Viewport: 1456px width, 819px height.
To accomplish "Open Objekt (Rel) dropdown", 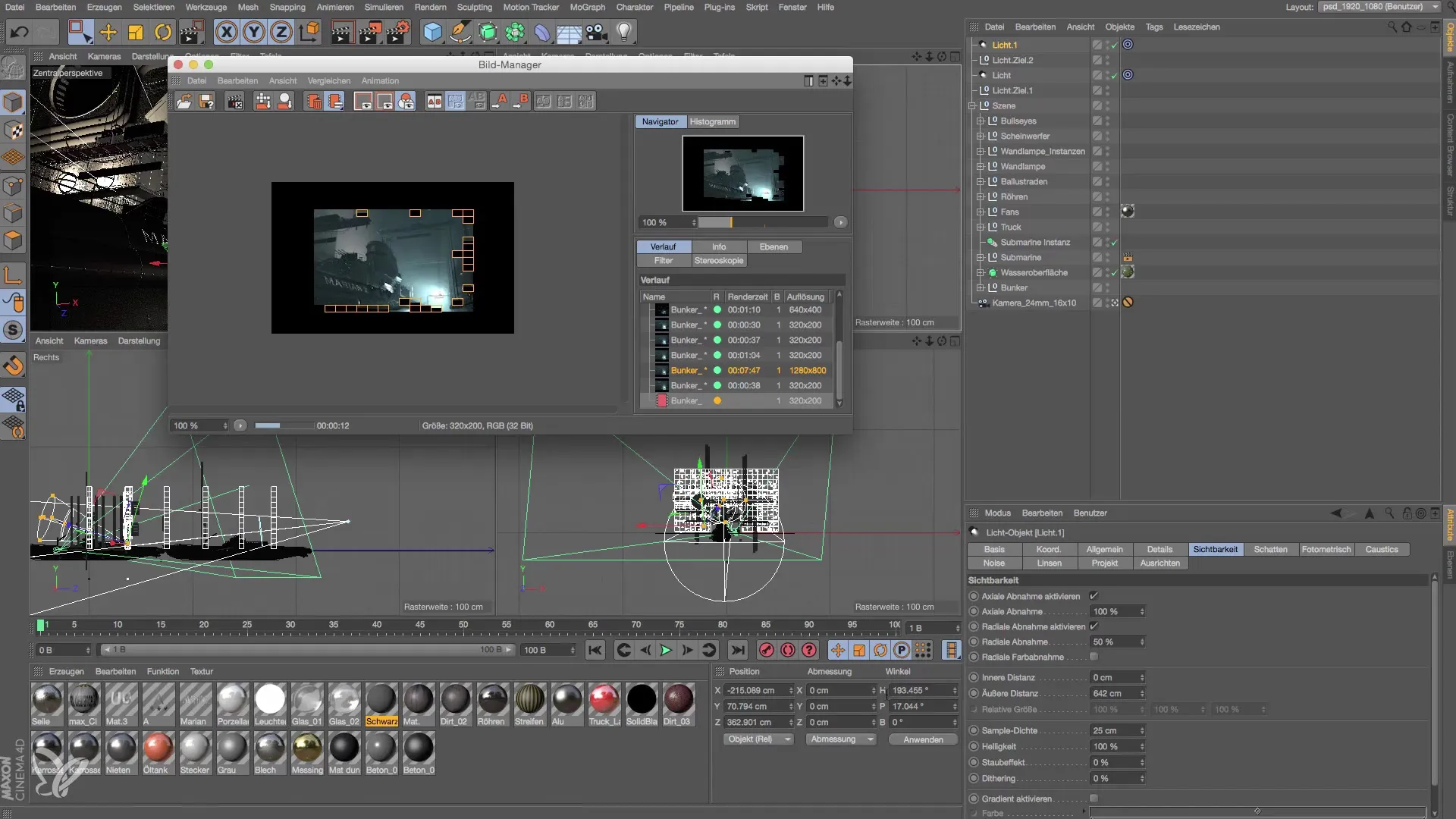I will (758, 739).
